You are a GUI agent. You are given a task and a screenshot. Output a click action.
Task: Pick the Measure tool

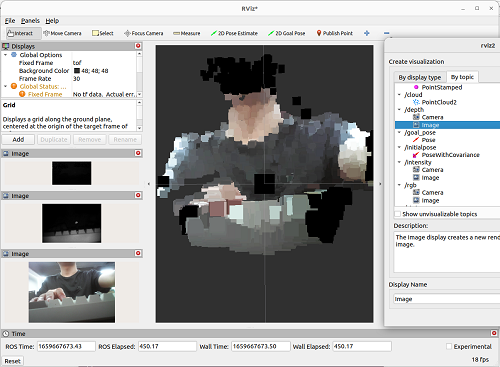[x=187, y=33]
